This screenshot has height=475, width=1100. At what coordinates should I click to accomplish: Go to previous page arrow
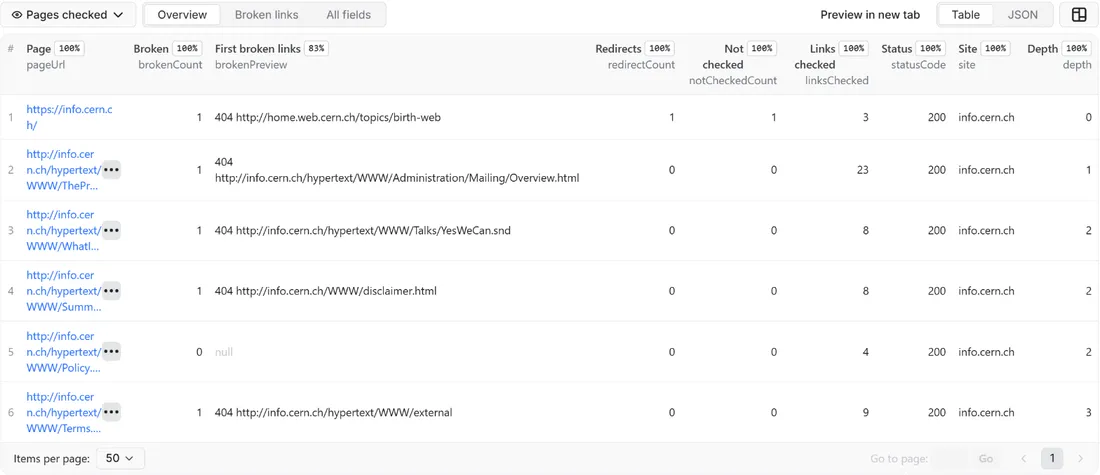click(x=1024, y=458)
